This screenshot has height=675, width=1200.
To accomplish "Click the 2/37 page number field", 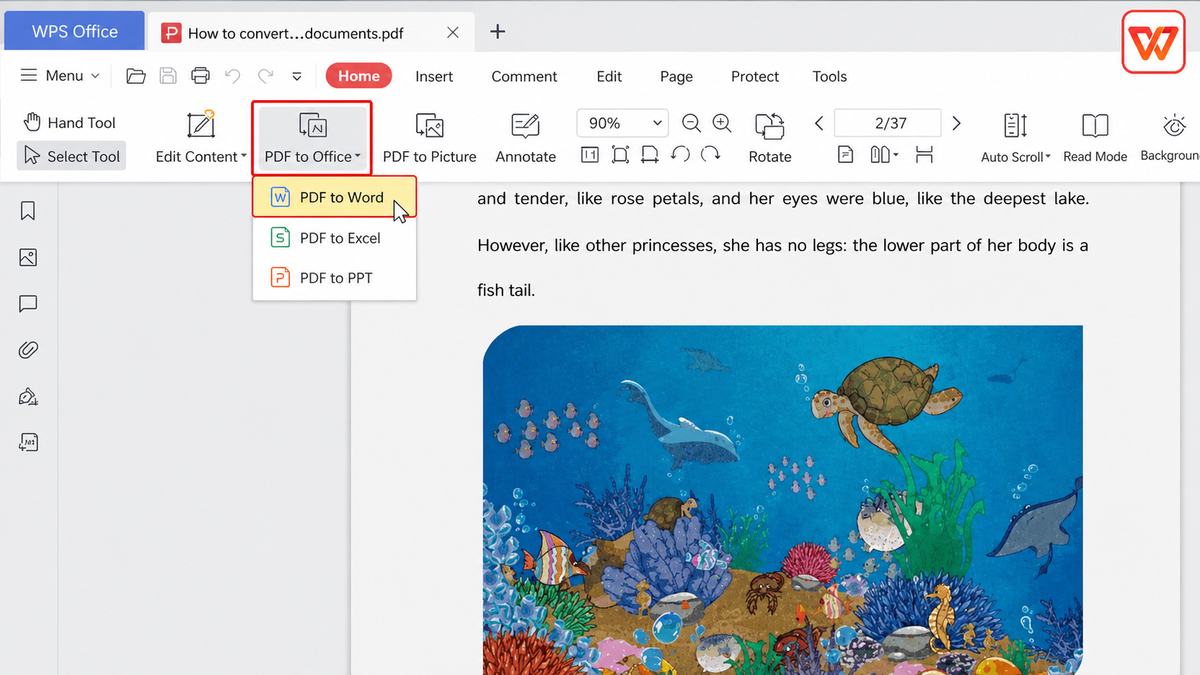I will click(890, 123).
